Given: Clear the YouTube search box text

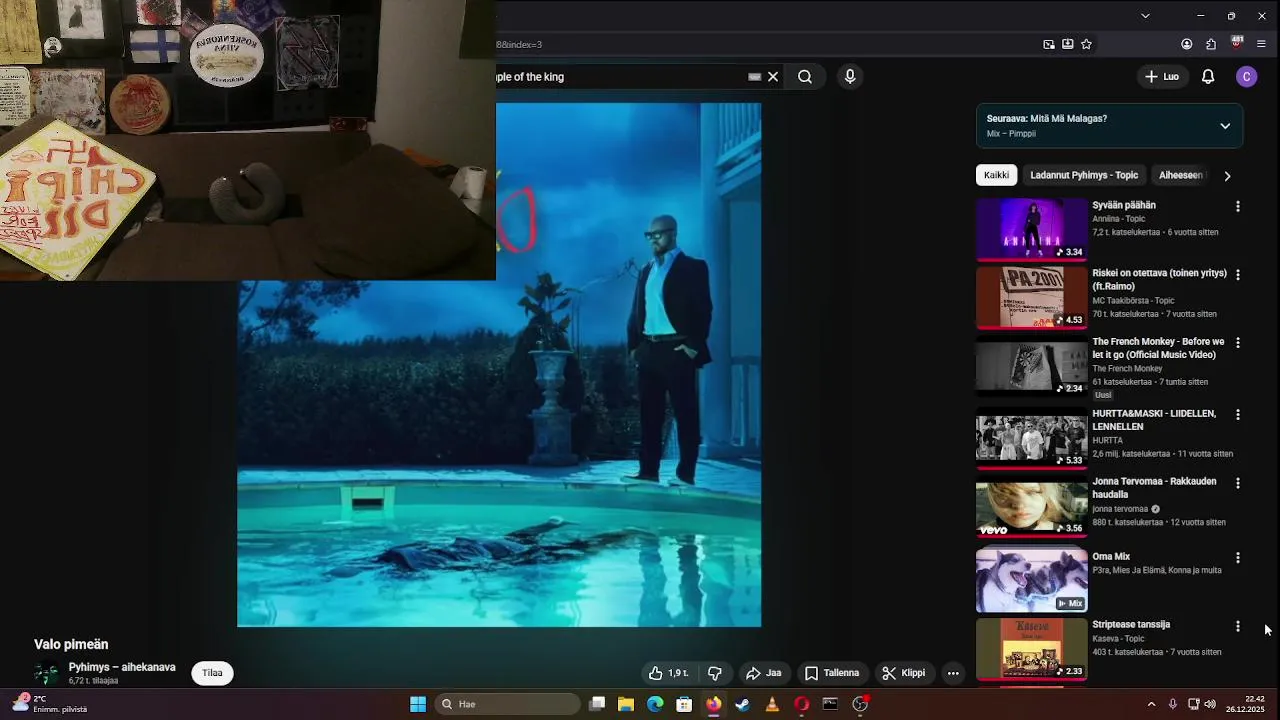Looking at the screenshot, I should tap(773, 77).
